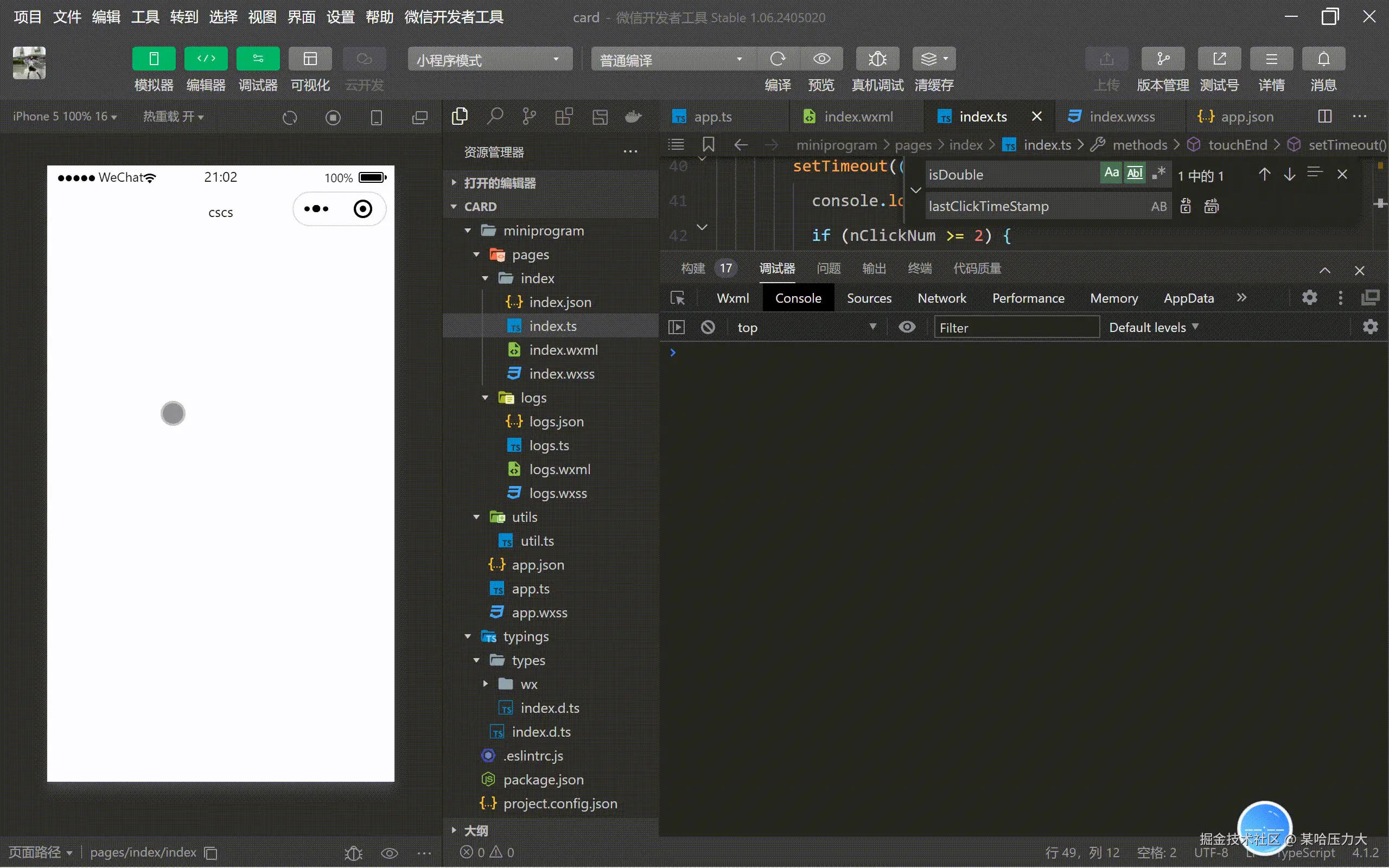
Task: Click the element inspector arrow icon
Action: [x=678, y=298]
